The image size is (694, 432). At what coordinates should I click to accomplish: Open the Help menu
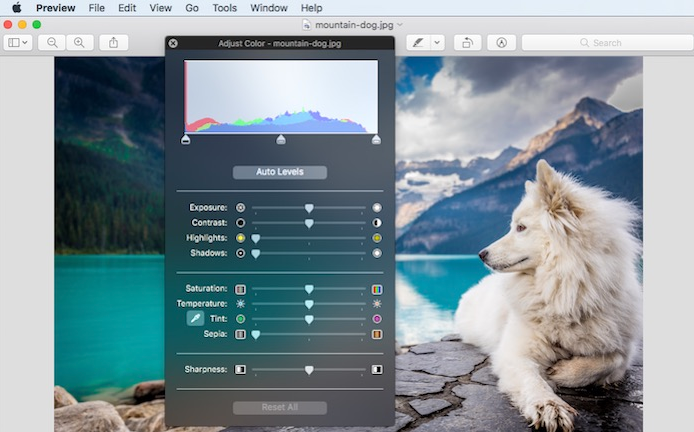312,8
